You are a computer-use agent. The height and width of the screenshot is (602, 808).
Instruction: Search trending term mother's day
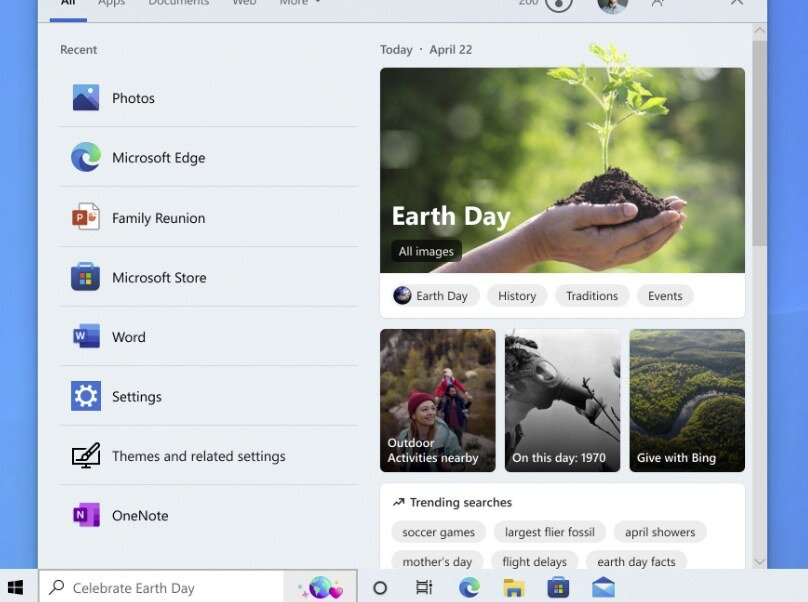pos(437,561)
